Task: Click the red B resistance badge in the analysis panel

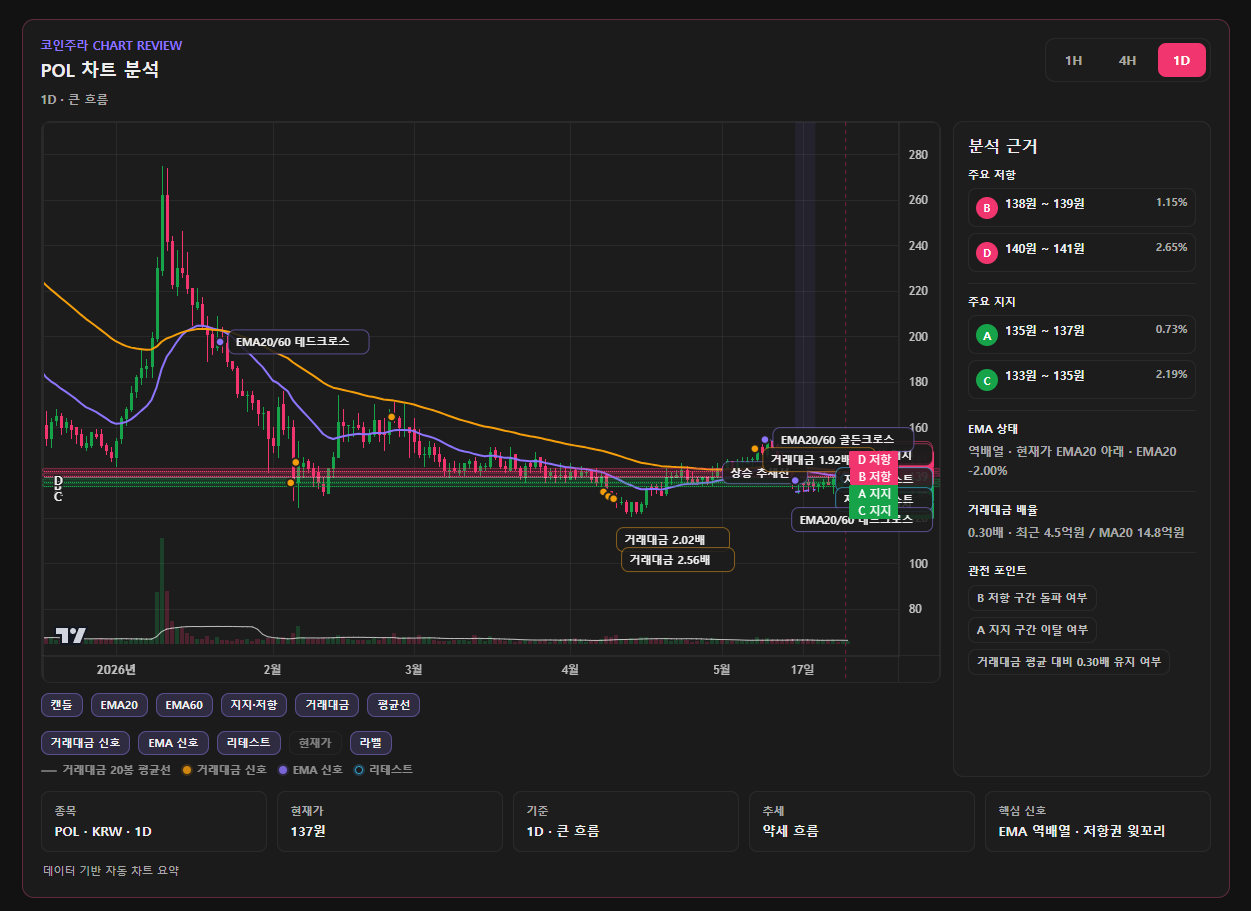Action: click(x=987, y=208)
